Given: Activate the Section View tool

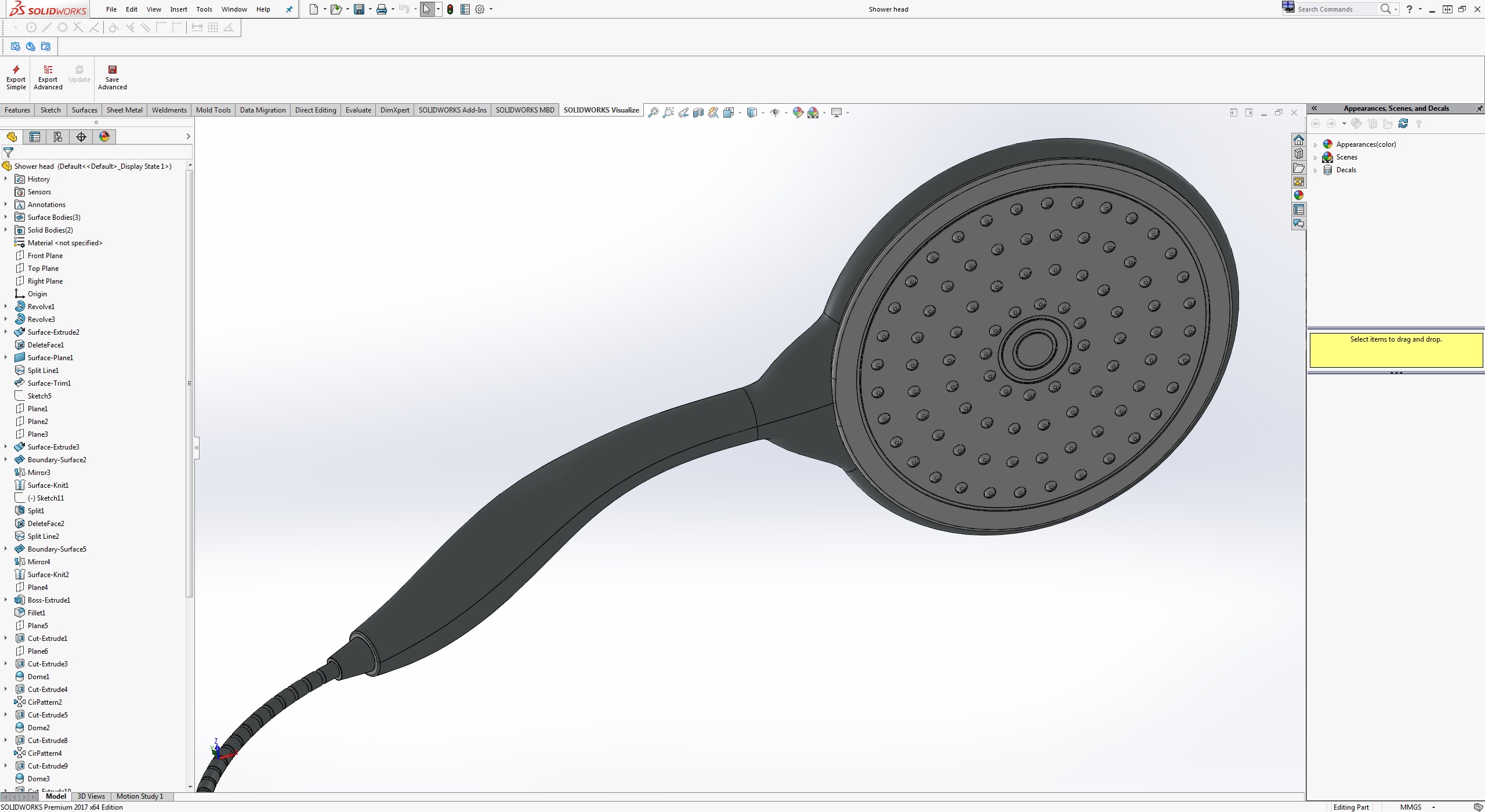Looking at the screenshot, I should [x=698, y=113].
